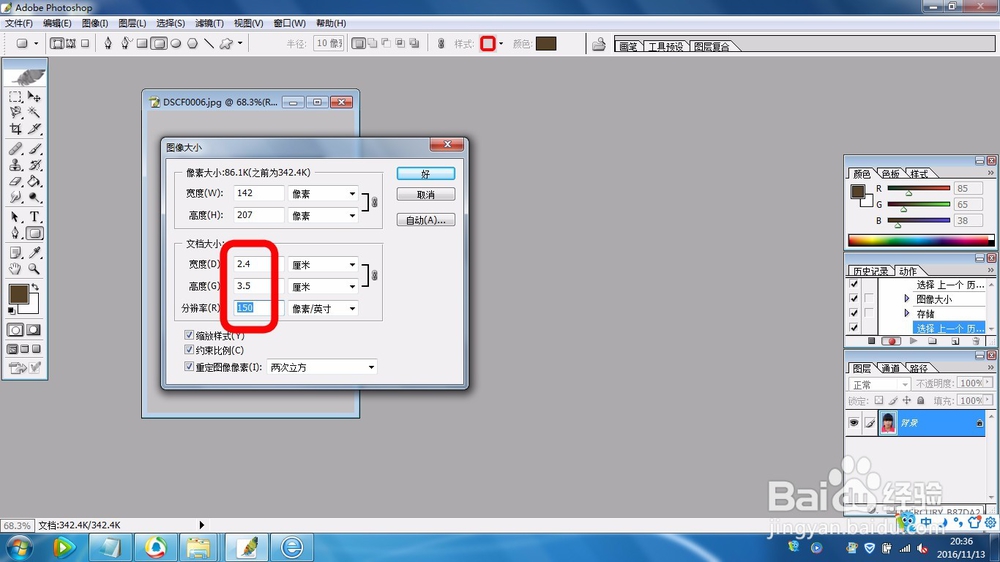Select the Move tool
Screen dimensions: 1000x562
pyautogui.click(x=34, y=97)
